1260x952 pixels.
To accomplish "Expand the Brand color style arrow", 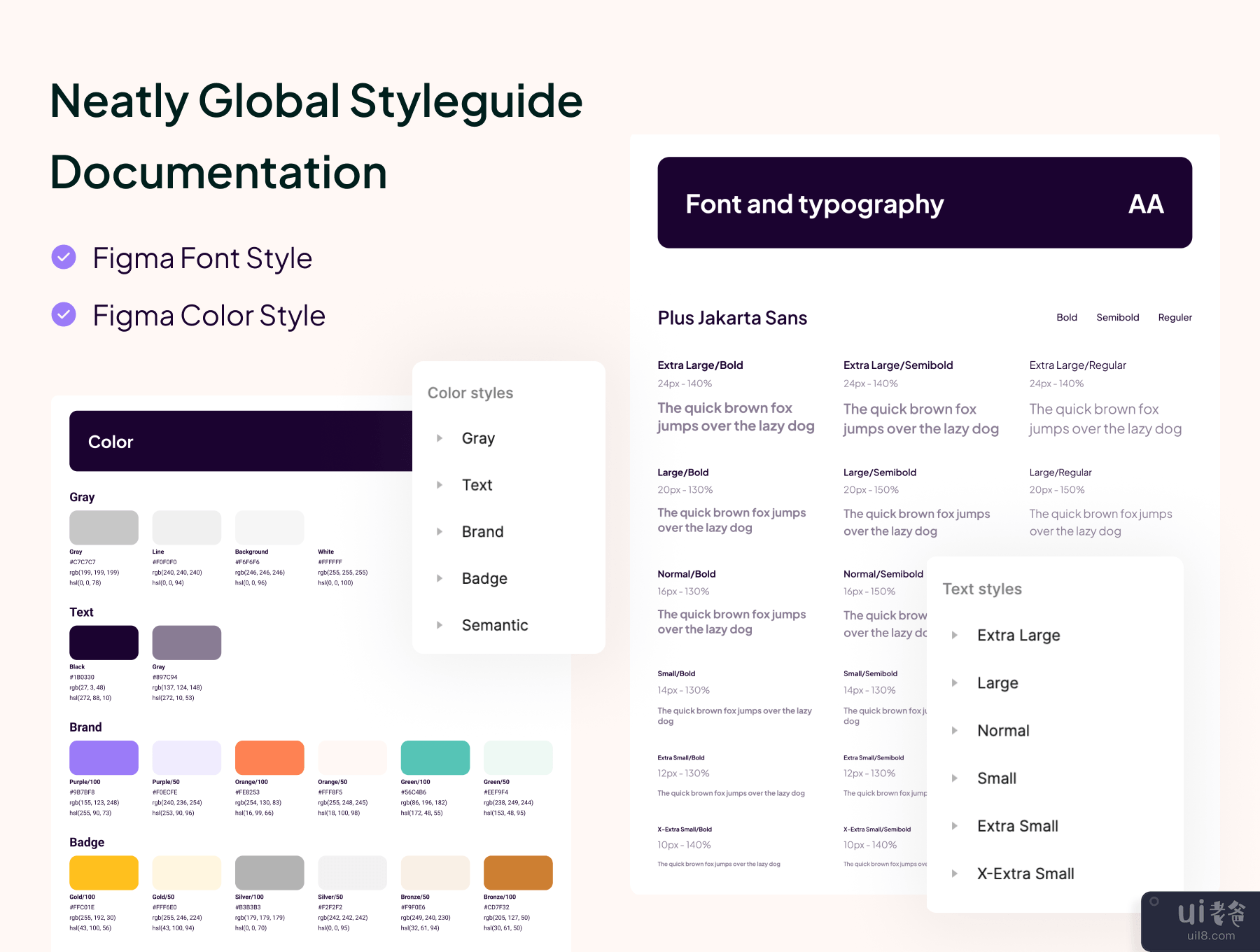I will tap(440, 532).
